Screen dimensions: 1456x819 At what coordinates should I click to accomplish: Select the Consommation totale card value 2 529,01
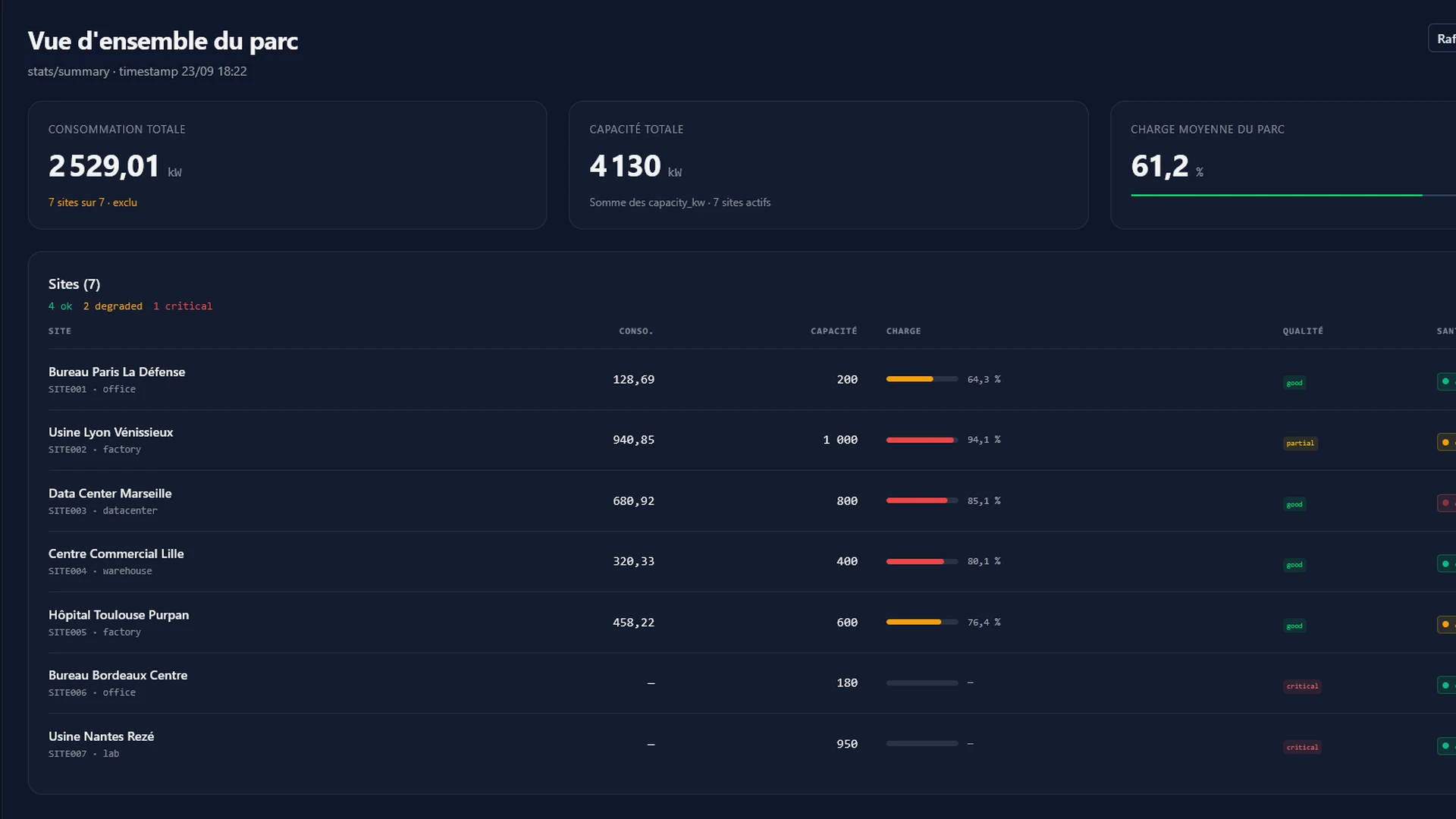point(104,166)
